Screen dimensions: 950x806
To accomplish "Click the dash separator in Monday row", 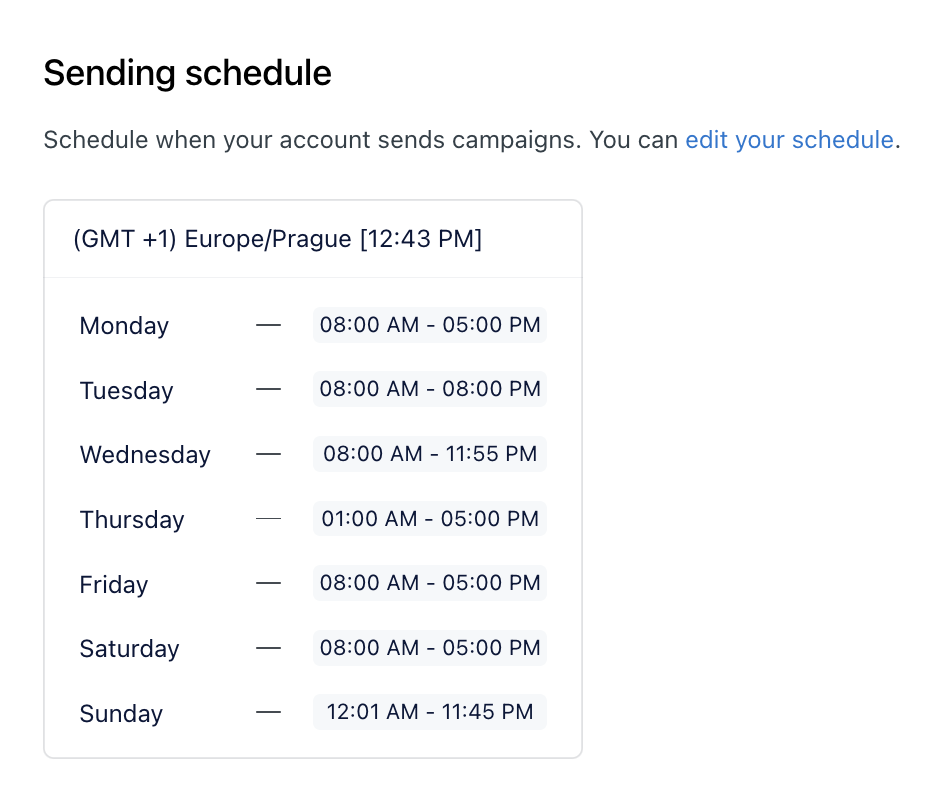I will 268,325.
